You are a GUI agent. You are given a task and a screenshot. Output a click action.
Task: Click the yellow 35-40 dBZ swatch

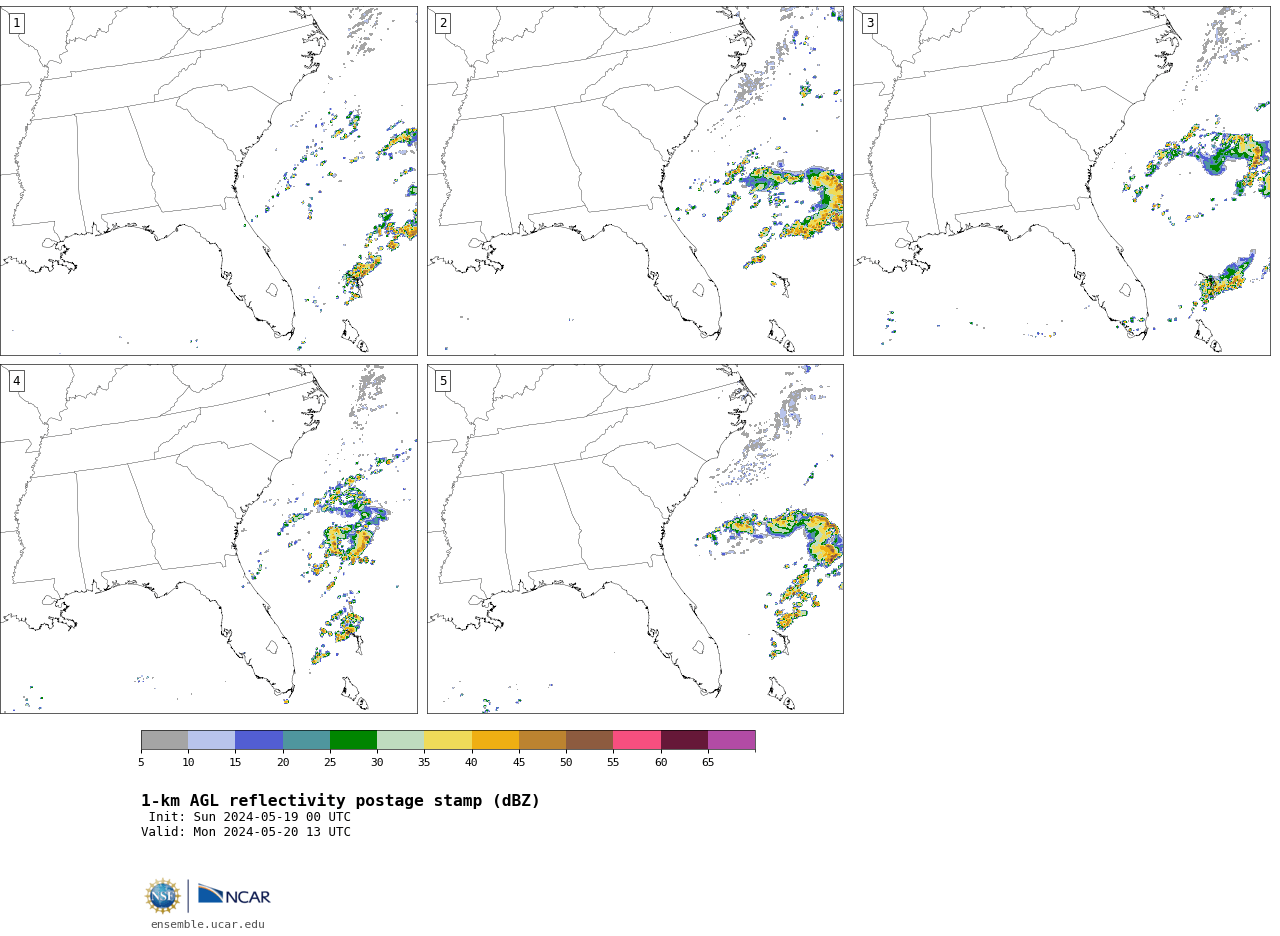[x=448, y=740]
